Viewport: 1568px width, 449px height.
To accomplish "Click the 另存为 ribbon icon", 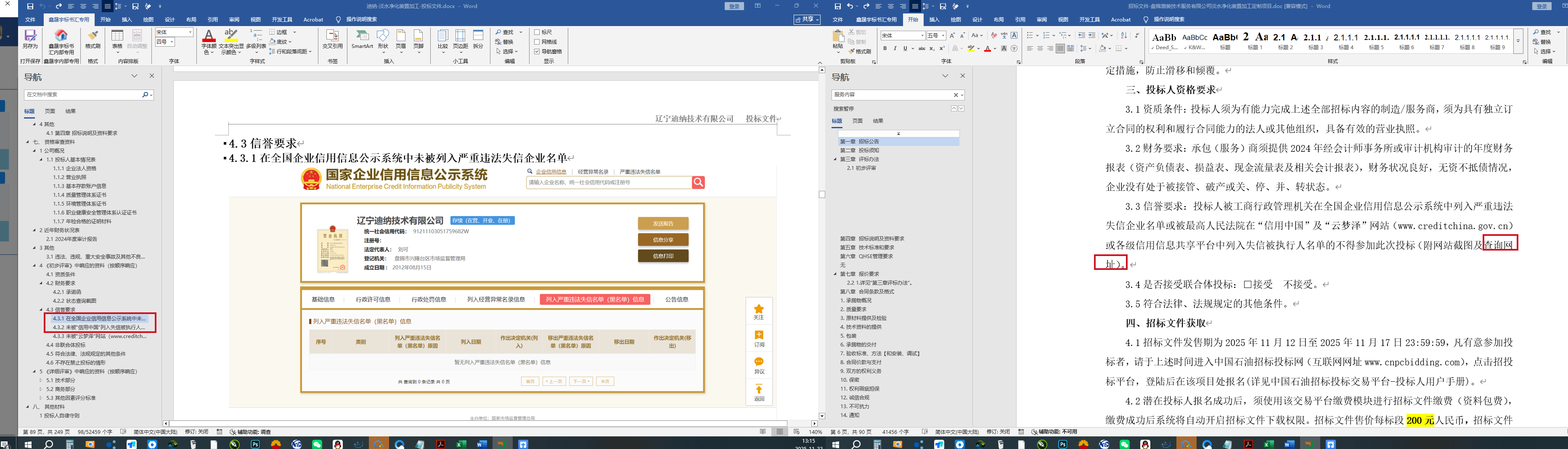I will point(30,40).
